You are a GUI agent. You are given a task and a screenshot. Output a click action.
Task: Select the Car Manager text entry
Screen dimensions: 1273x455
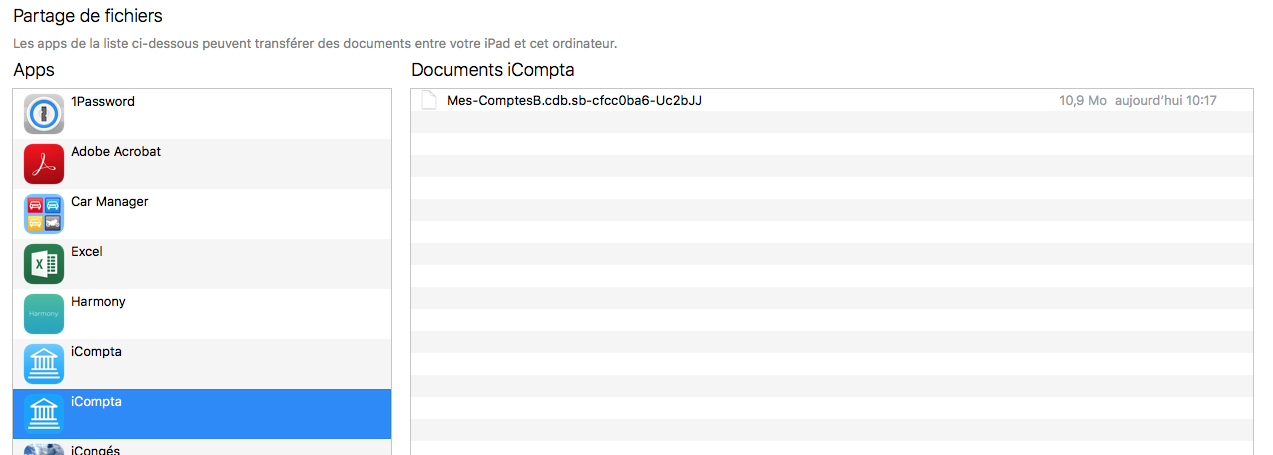pos(109,202)
